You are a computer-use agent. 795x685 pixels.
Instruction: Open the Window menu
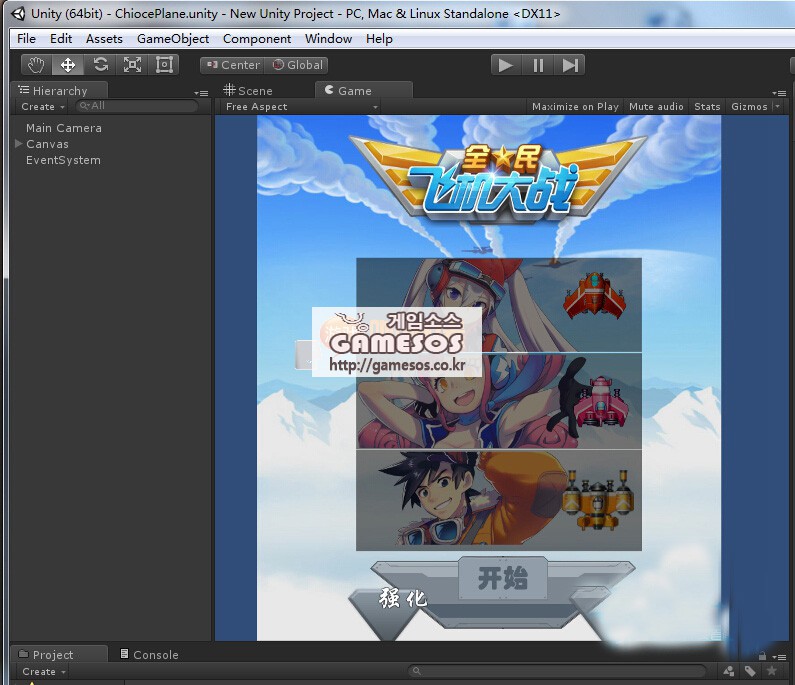click(x=328, y=39)
